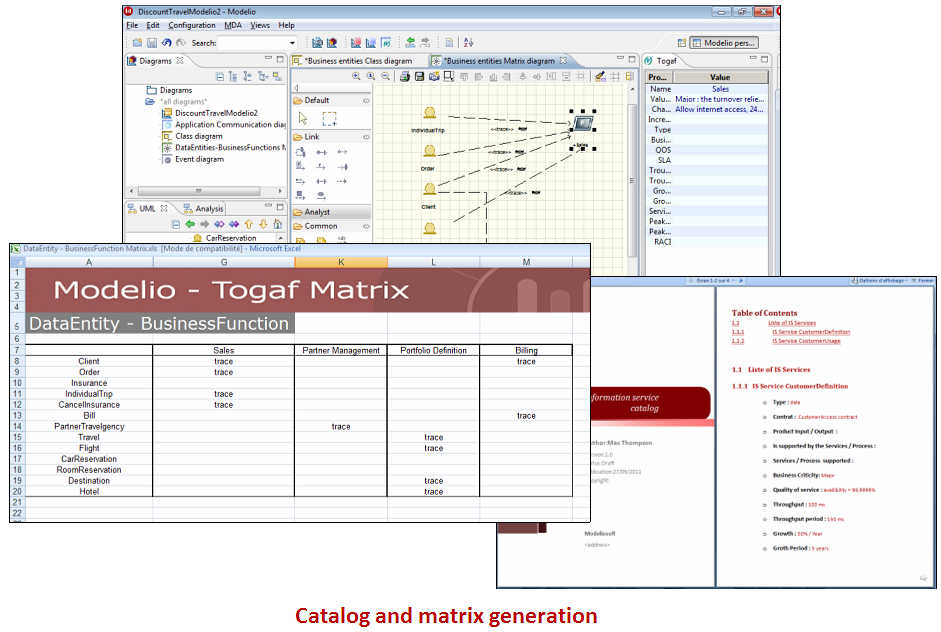Hide the palette with the collapse triangle
The height and width of the screenshot is (632, 941).
tap(296, 88)
